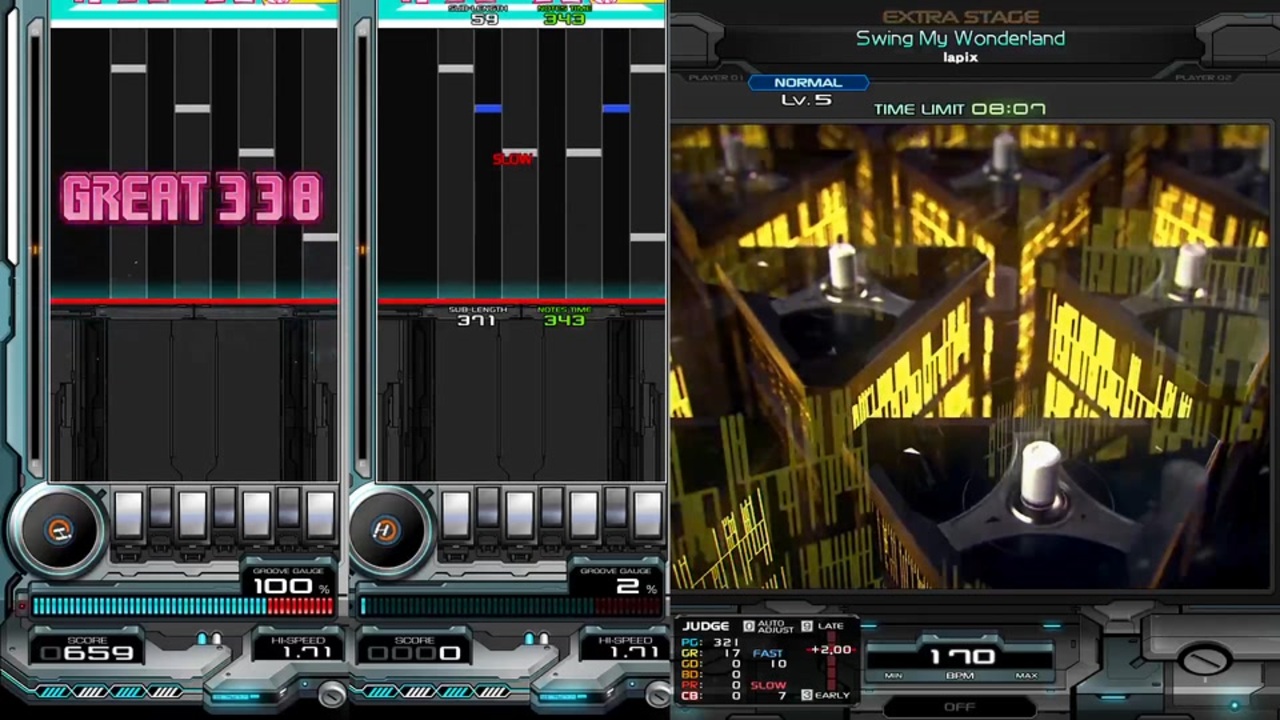1280x720 pixels.
Task: Click the round dial knob right of BPM
Action: (1205, 660)
